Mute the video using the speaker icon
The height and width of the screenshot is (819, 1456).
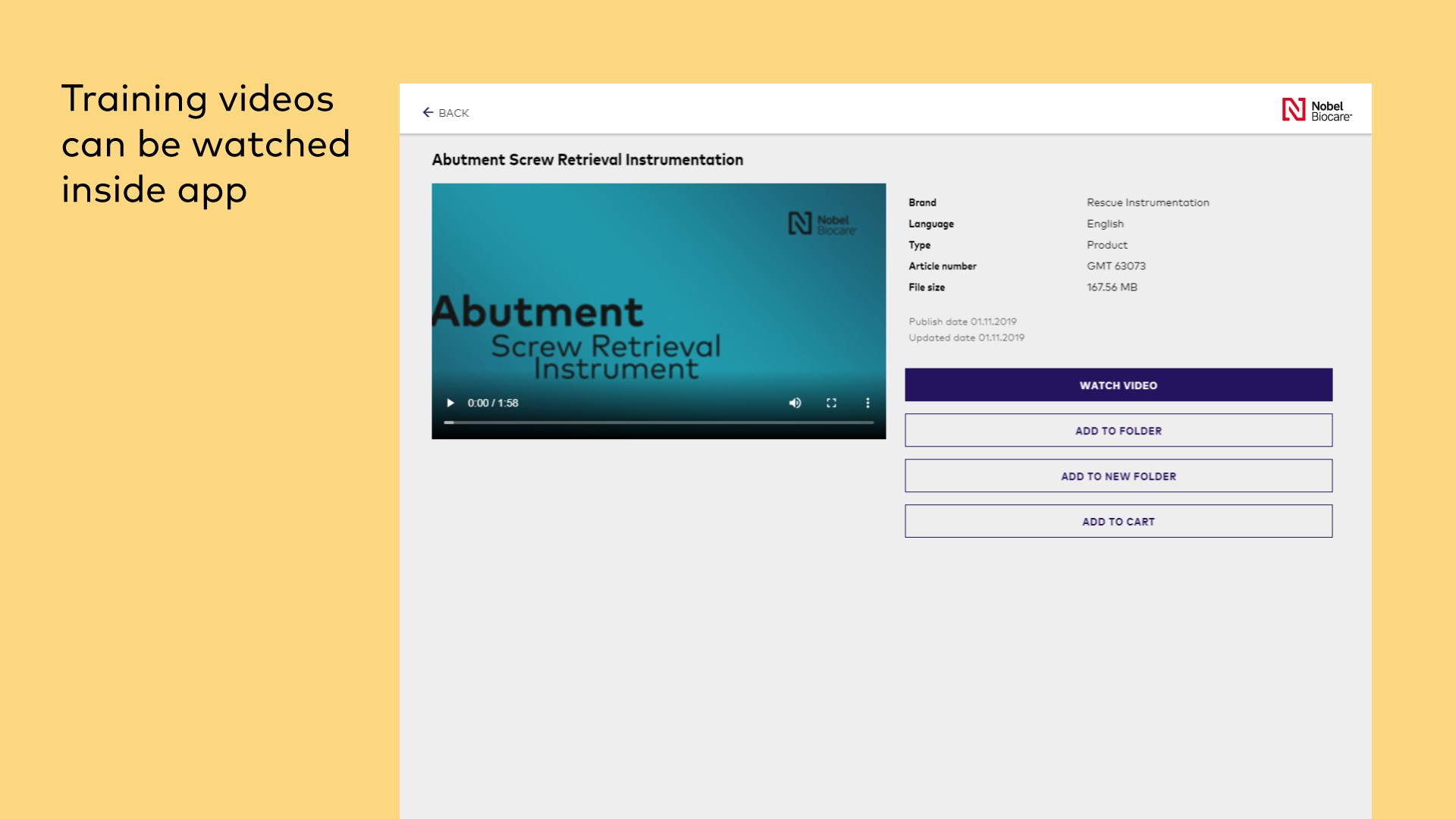coord(795,403)
